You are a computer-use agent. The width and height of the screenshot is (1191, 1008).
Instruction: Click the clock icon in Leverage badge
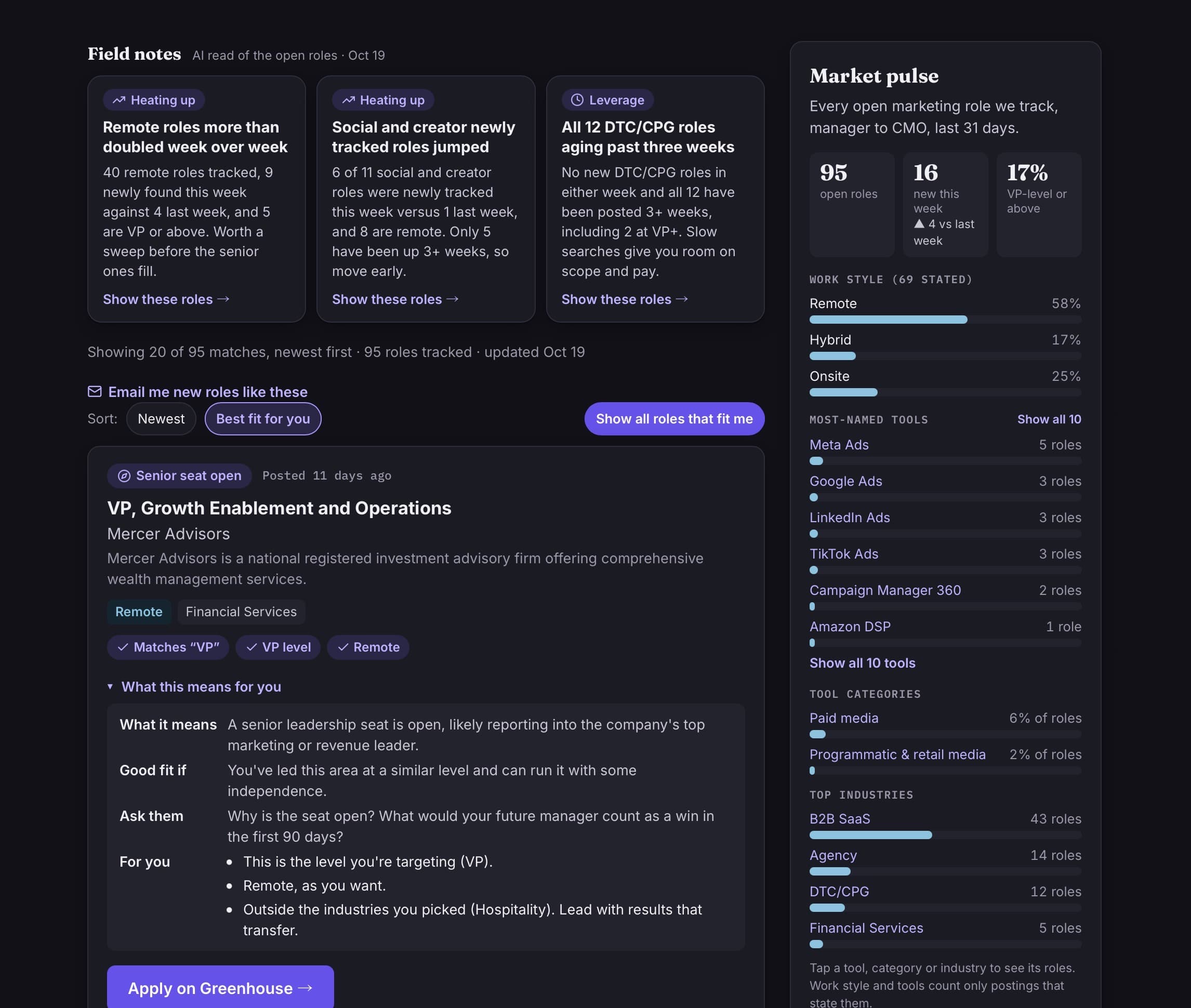577,100
